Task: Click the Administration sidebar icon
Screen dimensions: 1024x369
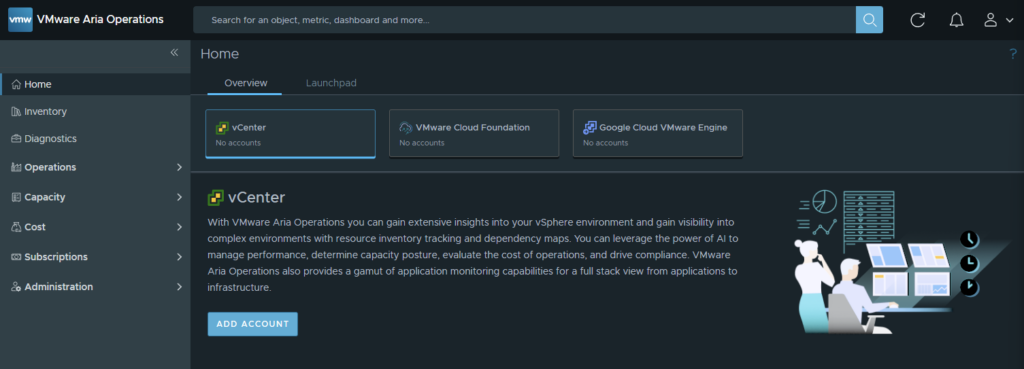Action: (x=16, y=287)
